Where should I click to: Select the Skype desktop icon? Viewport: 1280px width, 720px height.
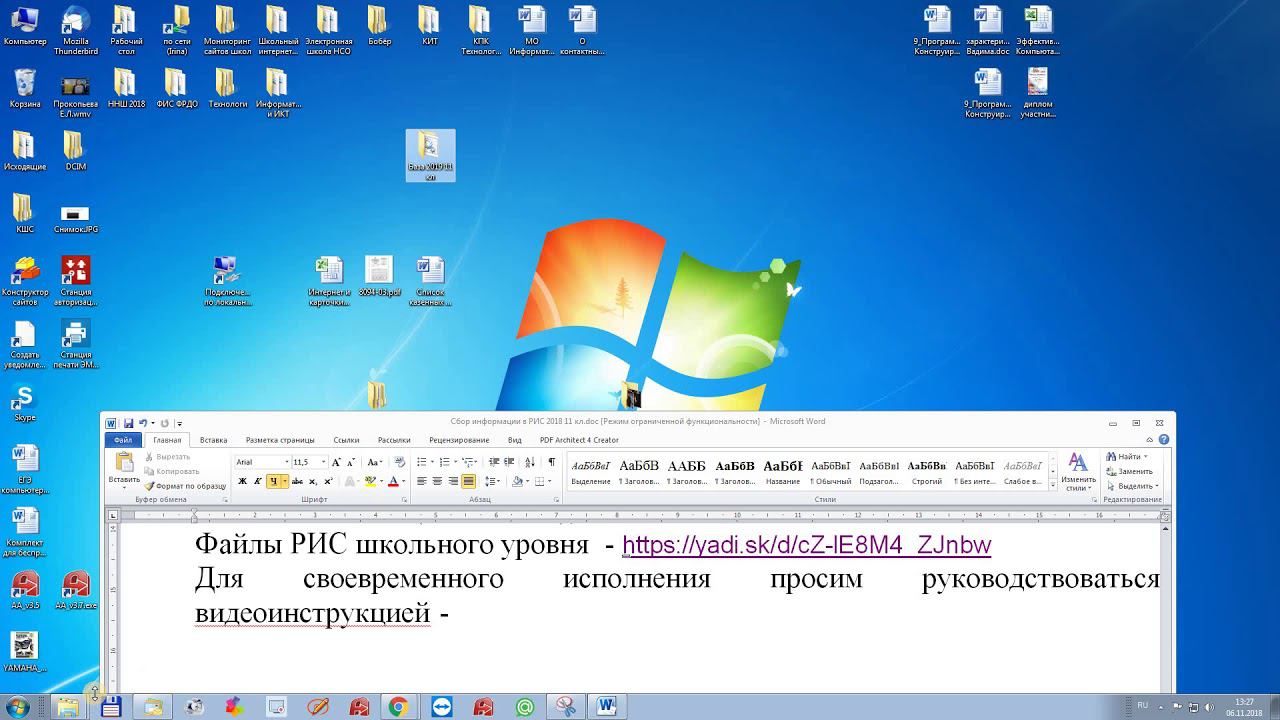tap(25, 403)
